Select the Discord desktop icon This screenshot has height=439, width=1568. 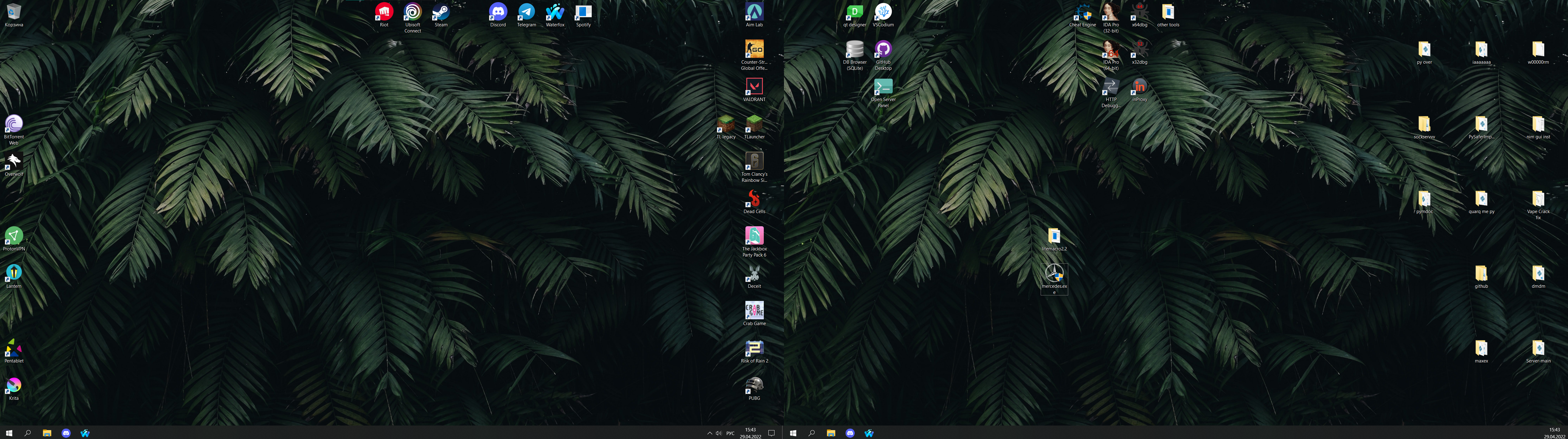pyautogui.click(x=498, y=13)
